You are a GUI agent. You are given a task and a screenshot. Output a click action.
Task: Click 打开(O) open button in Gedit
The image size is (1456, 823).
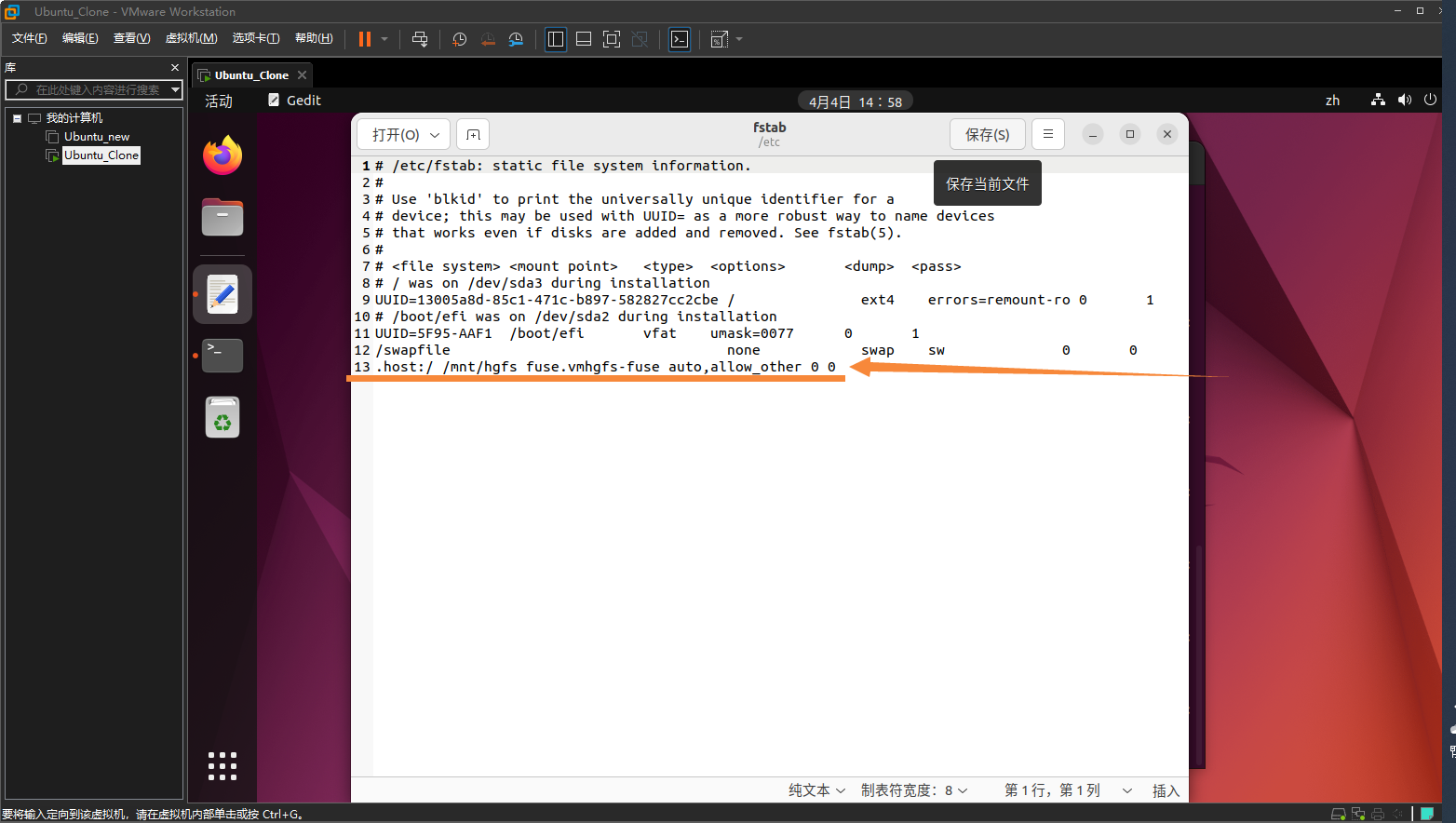click(x=396, y=135)
